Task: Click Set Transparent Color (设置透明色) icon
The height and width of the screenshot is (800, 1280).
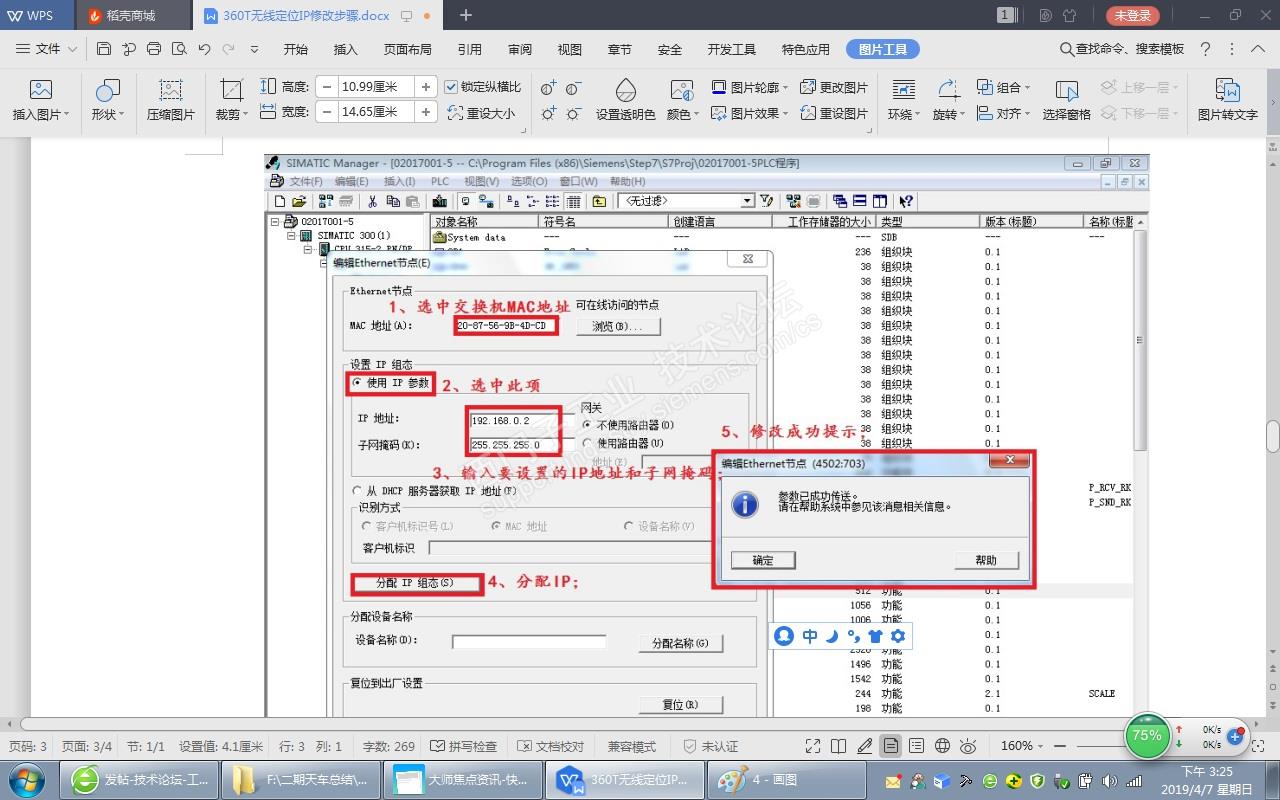Action: [625, 91]
